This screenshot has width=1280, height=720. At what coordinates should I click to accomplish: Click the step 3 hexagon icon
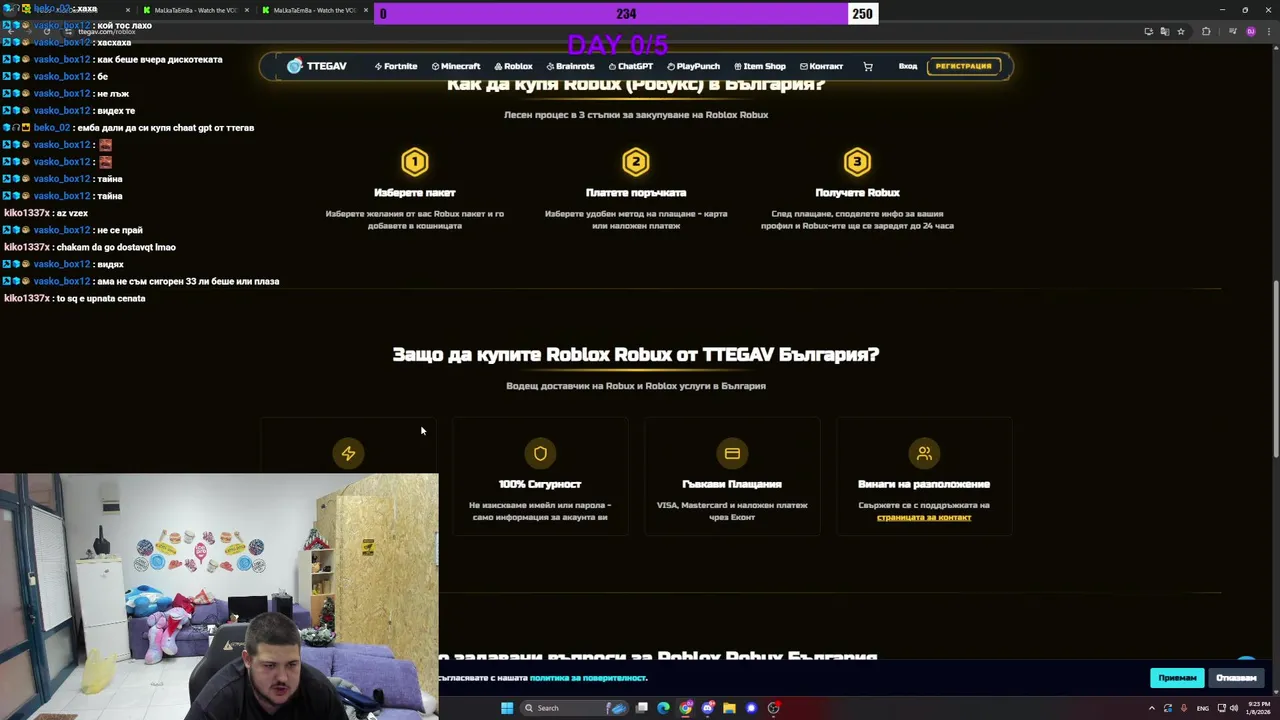pos(857,161)
